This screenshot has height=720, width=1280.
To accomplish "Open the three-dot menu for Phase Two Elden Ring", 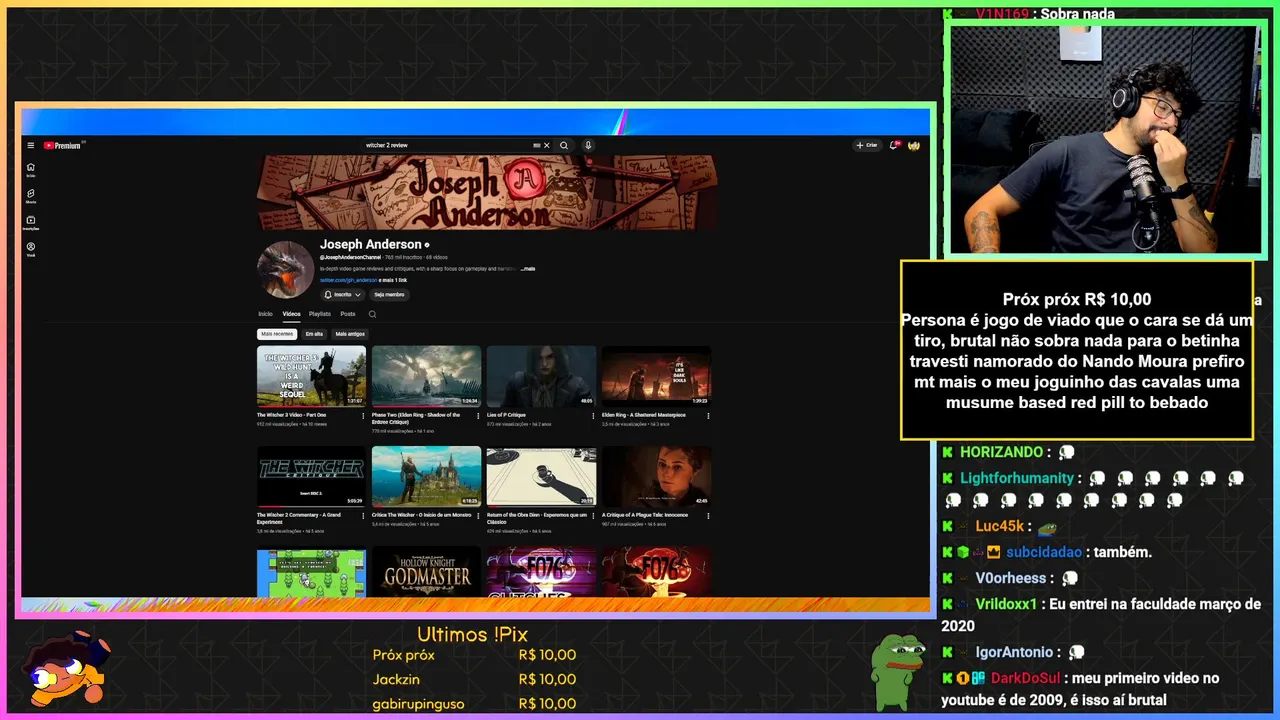I will [x=478, y=415].
